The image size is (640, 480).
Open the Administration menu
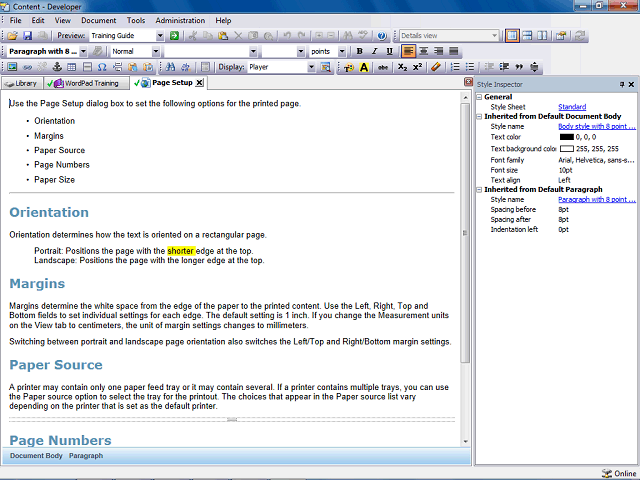(x=180, y=20)
